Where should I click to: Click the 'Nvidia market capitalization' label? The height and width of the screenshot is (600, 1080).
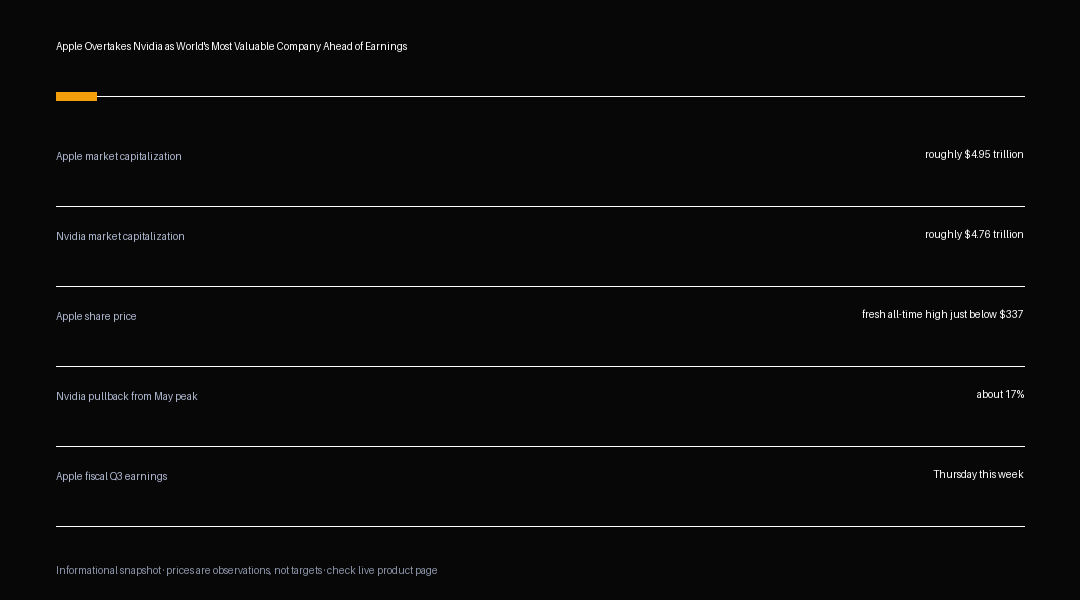(x=120, y=236)
